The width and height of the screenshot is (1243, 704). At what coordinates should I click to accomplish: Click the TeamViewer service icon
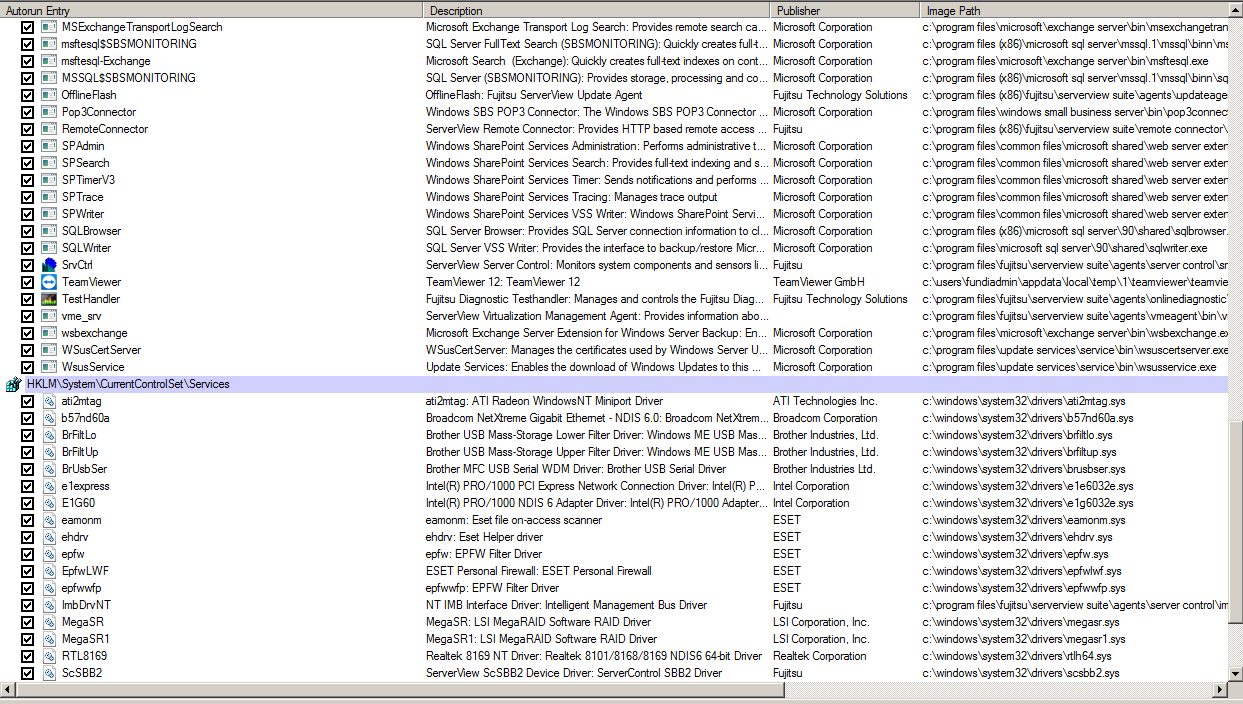tap(49, 282)
